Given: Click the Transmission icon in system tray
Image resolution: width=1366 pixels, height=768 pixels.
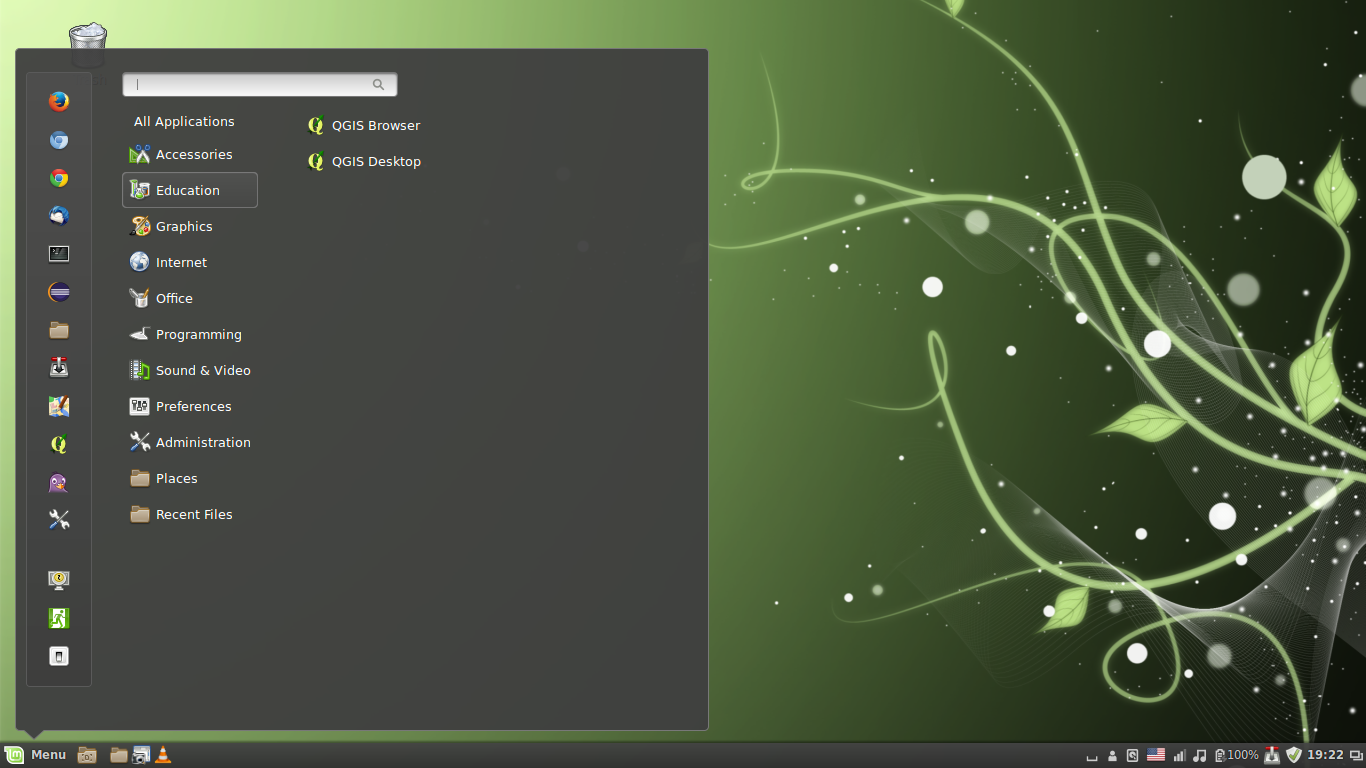Looking at the screenshot, I should click(x=1272, y=755).
